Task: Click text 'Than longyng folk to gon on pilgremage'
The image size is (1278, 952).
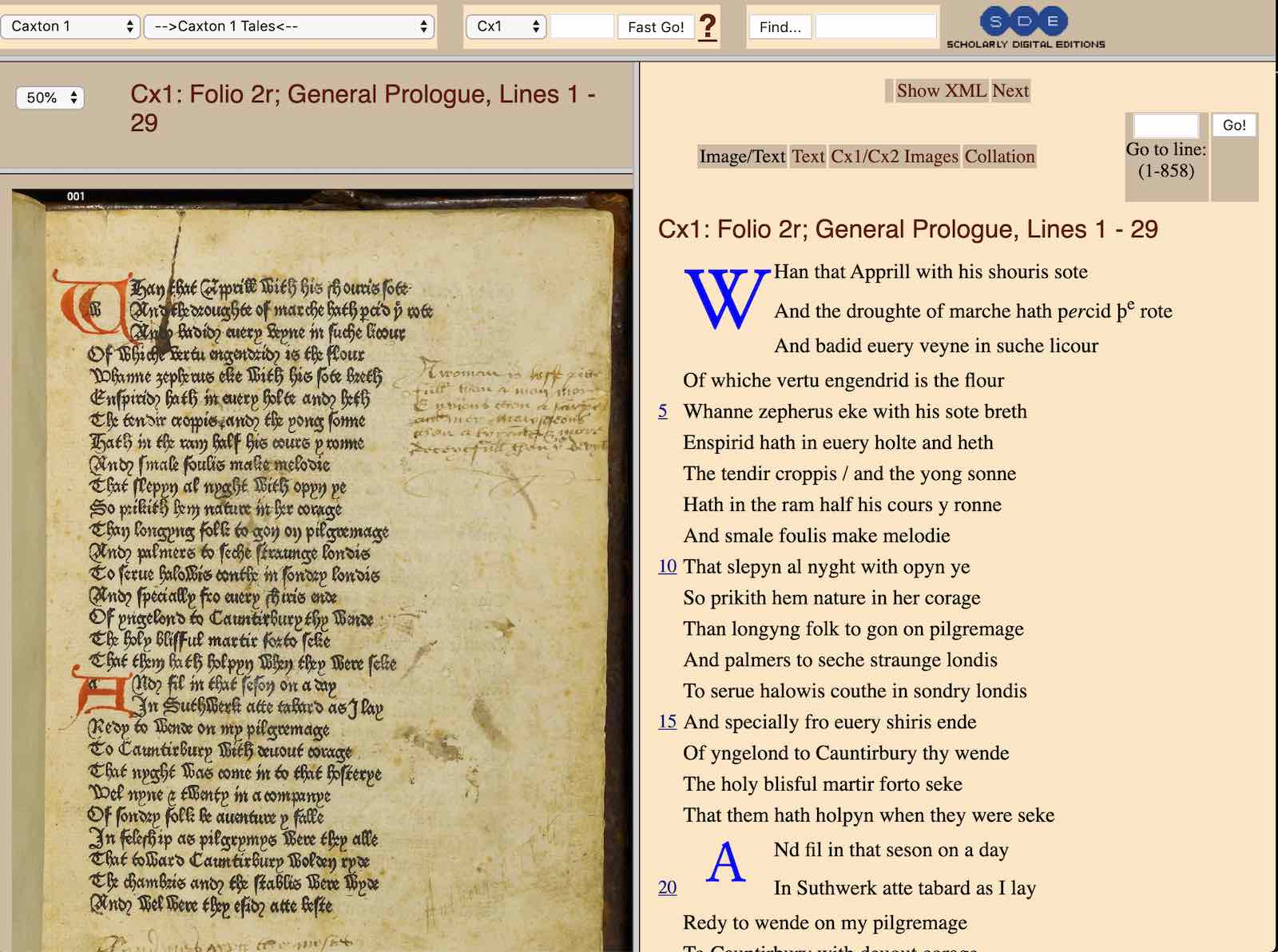Action: (x=853, y=629)
